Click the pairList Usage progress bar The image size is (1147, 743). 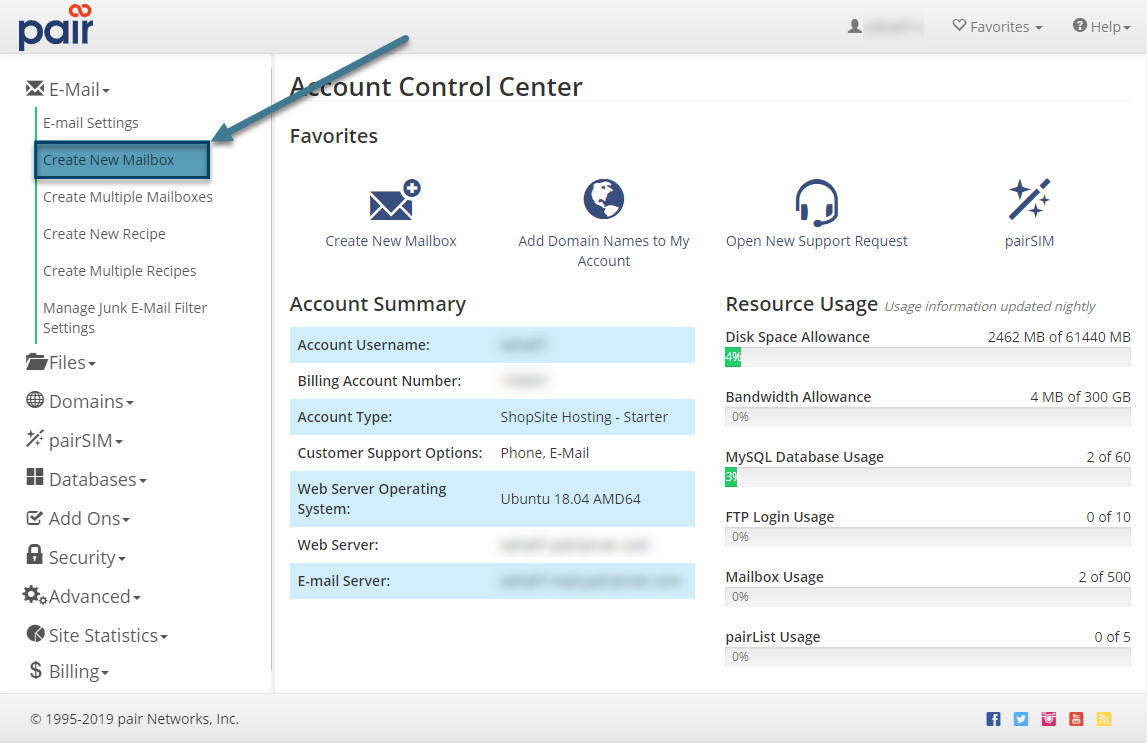point(928,657)
